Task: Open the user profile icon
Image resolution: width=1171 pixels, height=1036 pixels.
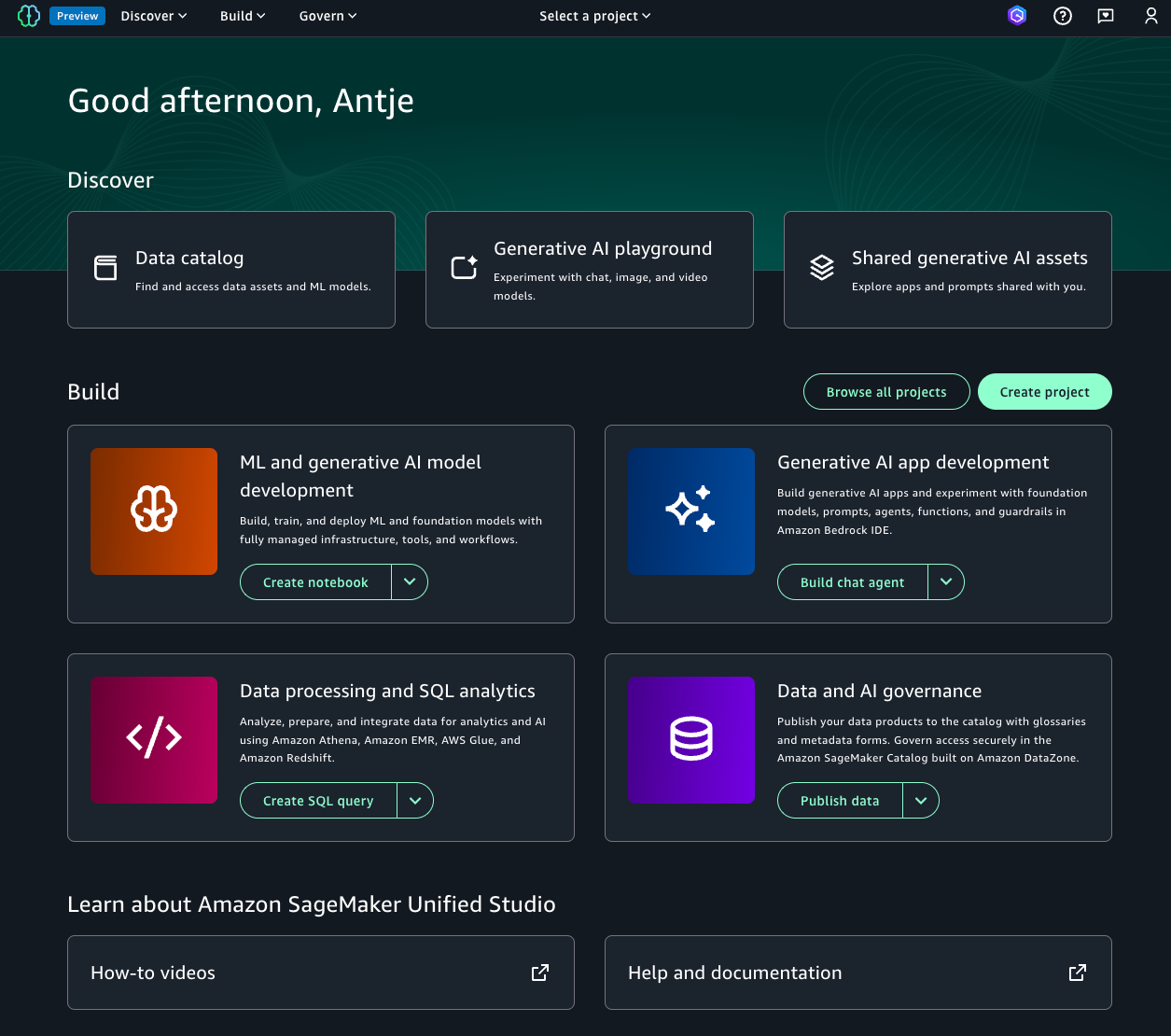Action: (x=1151, y=16)
